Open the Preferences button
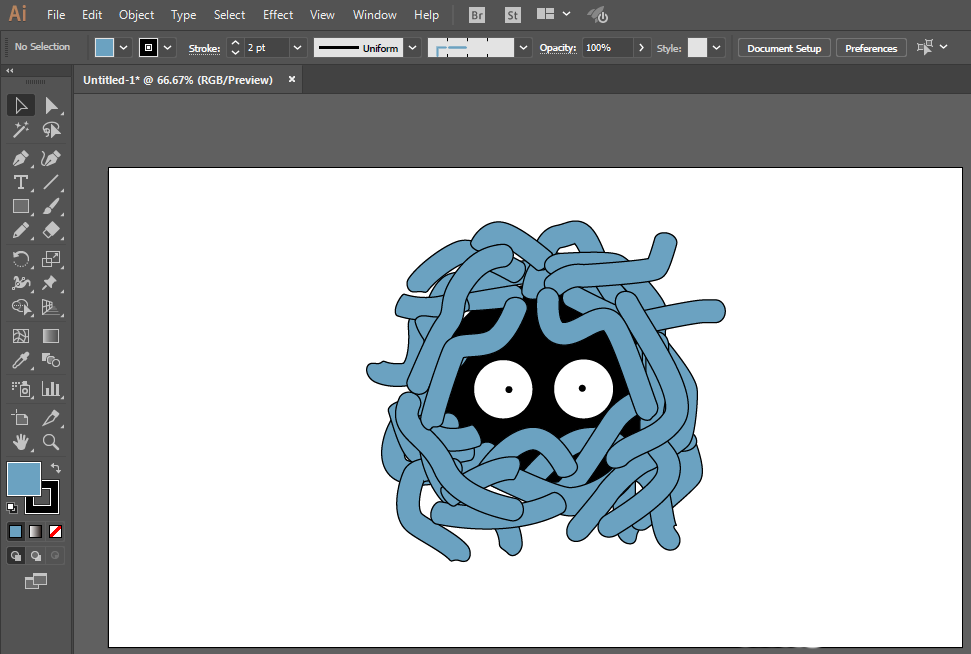Viewport: 971px width, 654px height. coord(871,48)
